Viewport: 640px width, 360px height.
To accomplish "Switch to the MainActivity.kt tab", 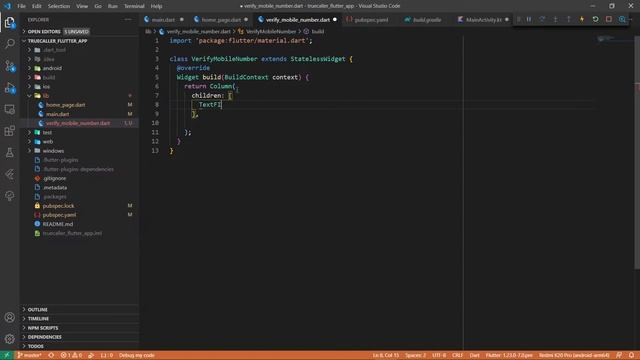I will point(483,20).
